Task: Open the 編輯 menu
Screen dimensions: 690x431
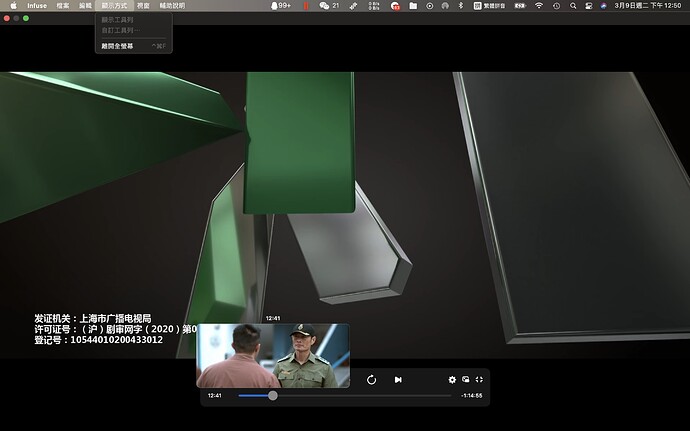Action: 85,6
